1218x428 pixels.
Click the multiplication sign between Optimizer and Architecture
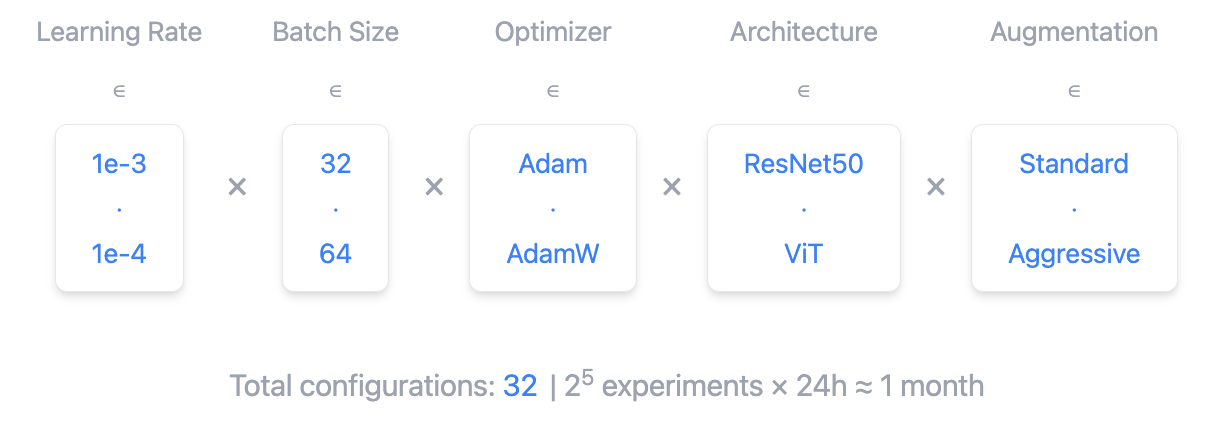coord(672,187)
